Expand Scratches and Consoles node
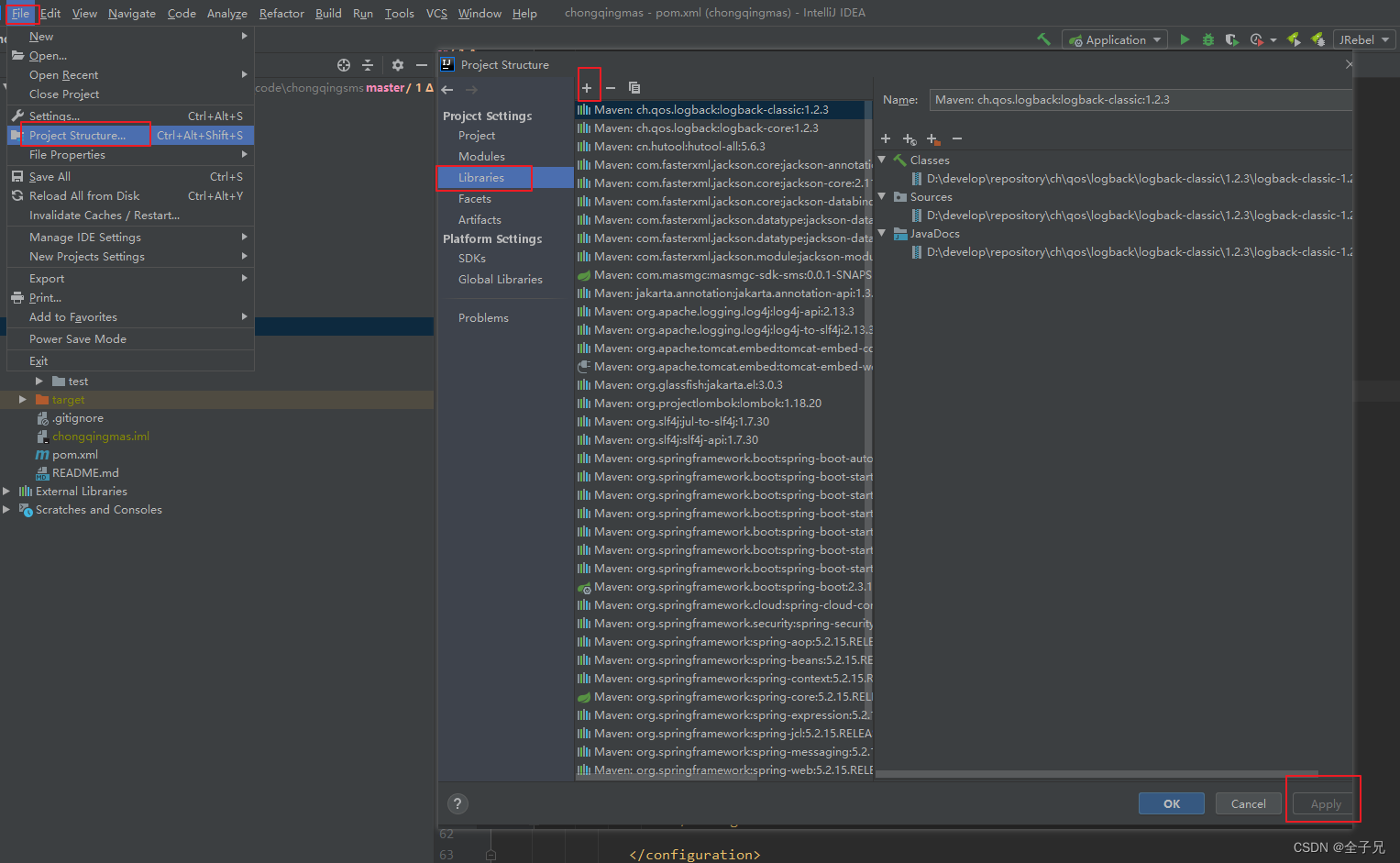1400x863 pixels. coord(6,510)
